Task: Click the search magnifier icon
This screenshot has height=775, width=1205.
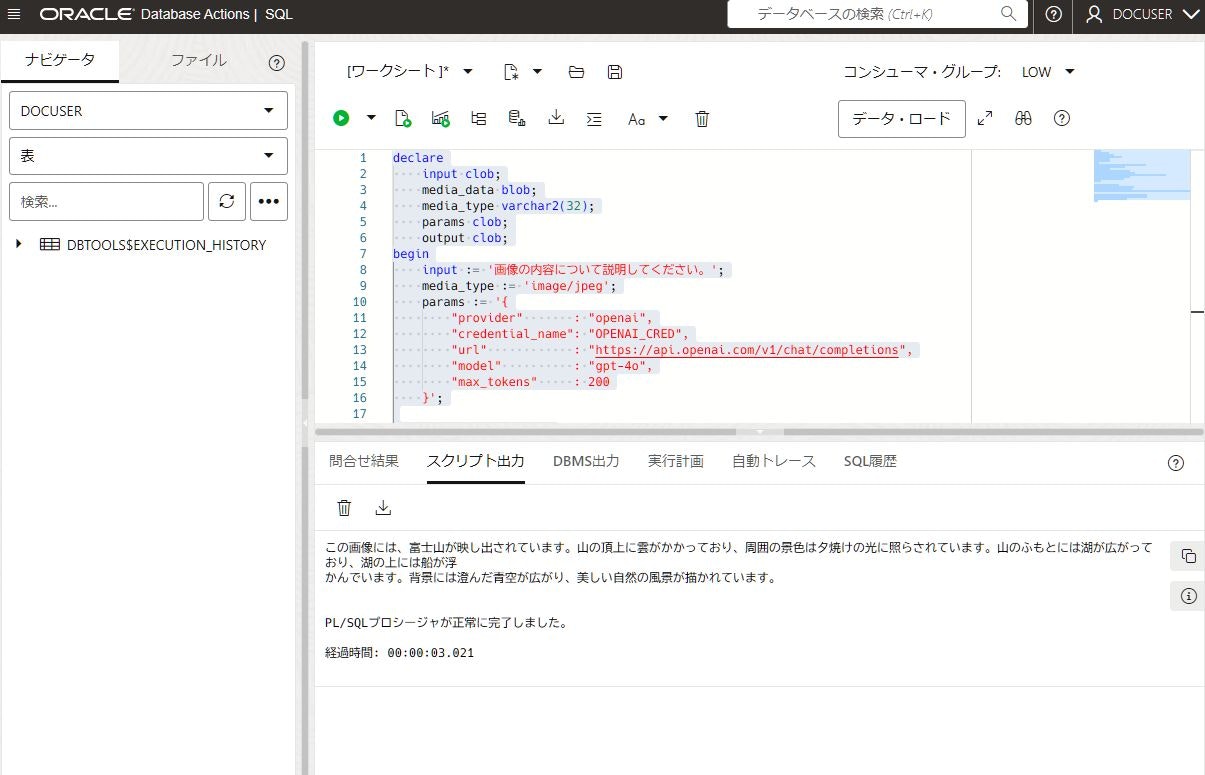Action: pyautogui.click(x=1008, y=14)
